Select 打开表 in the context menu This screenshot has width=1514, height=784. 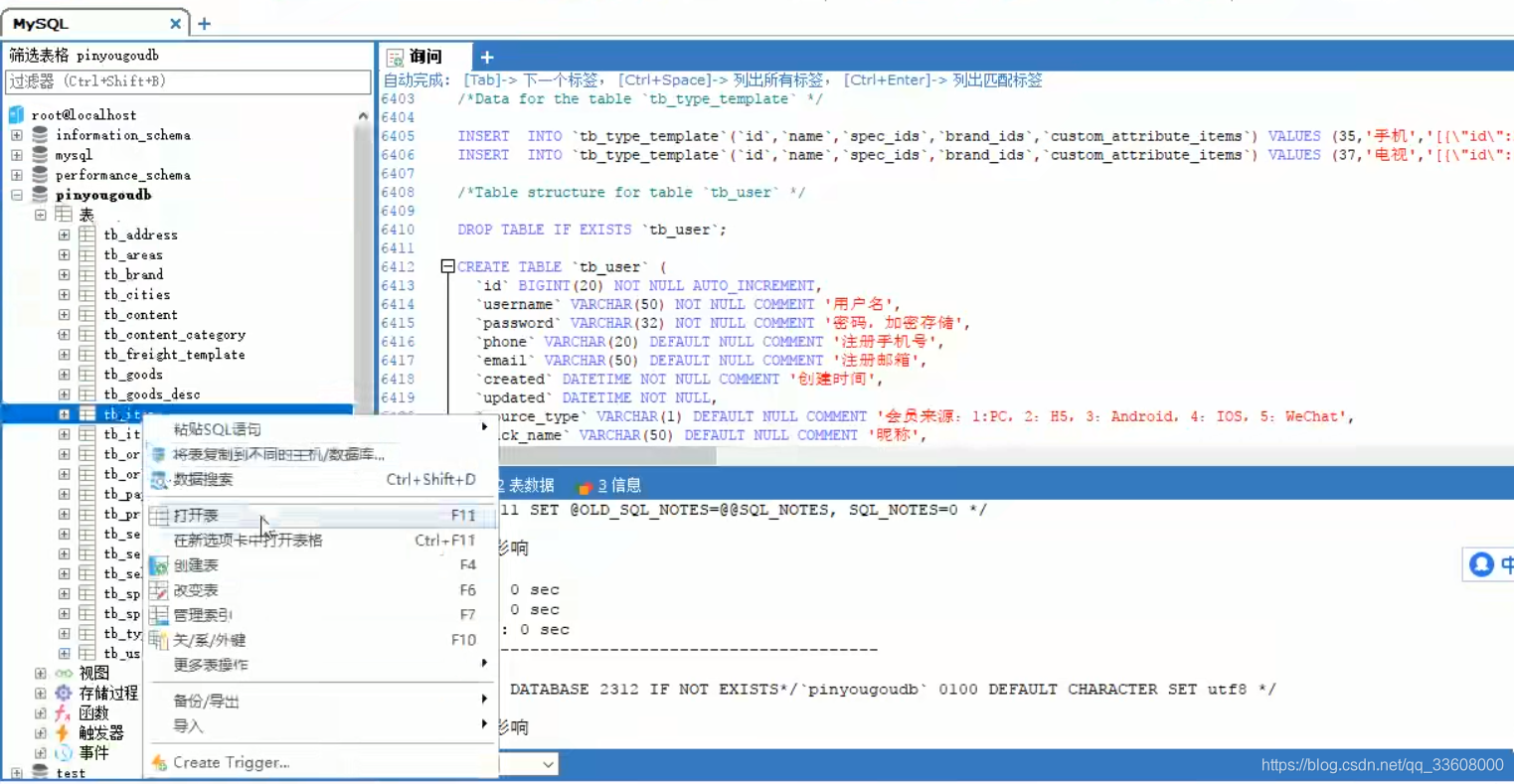point(320,516)
